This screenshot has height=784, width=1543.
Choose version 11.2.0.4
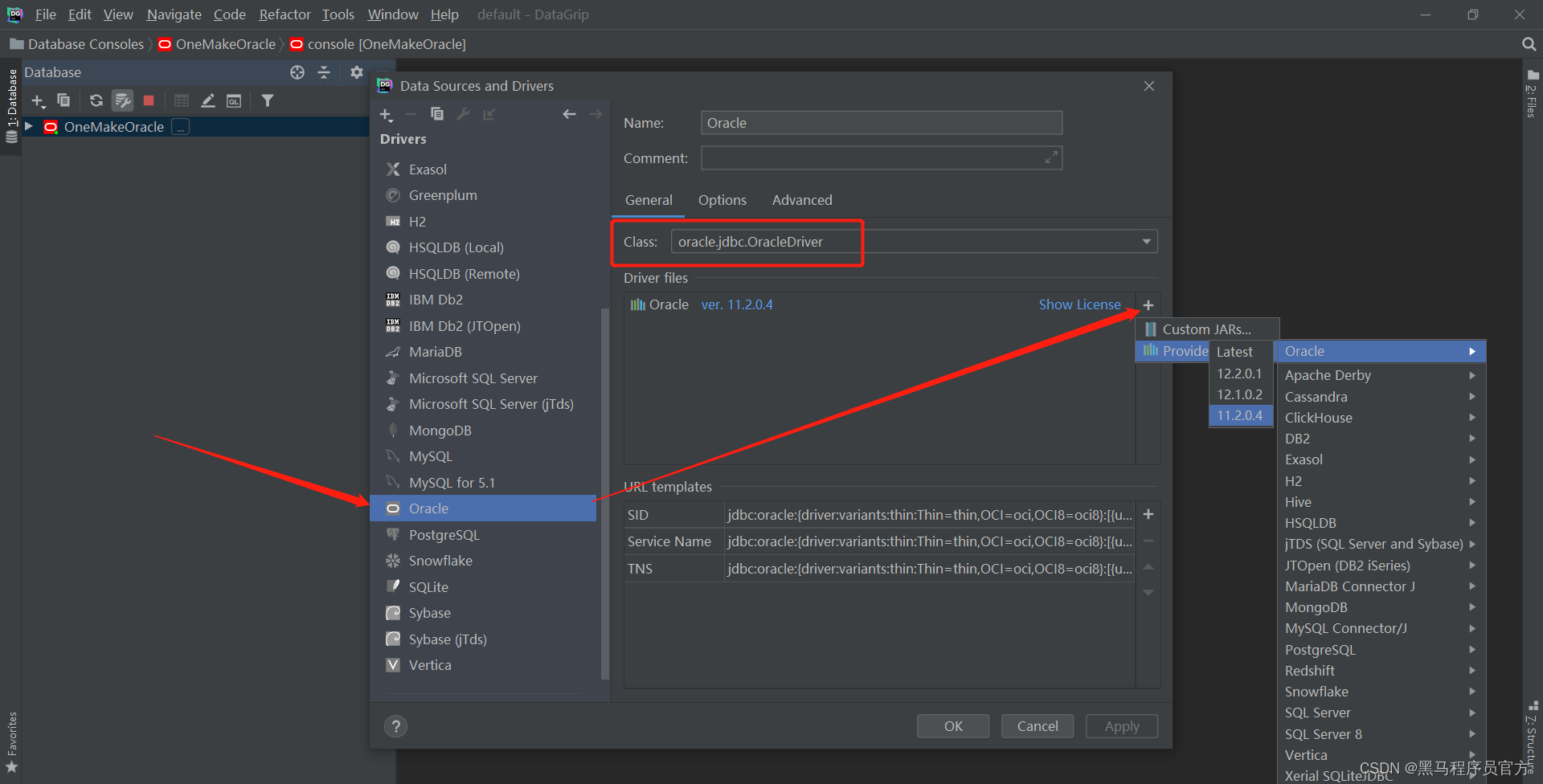tap(1239, 415)
